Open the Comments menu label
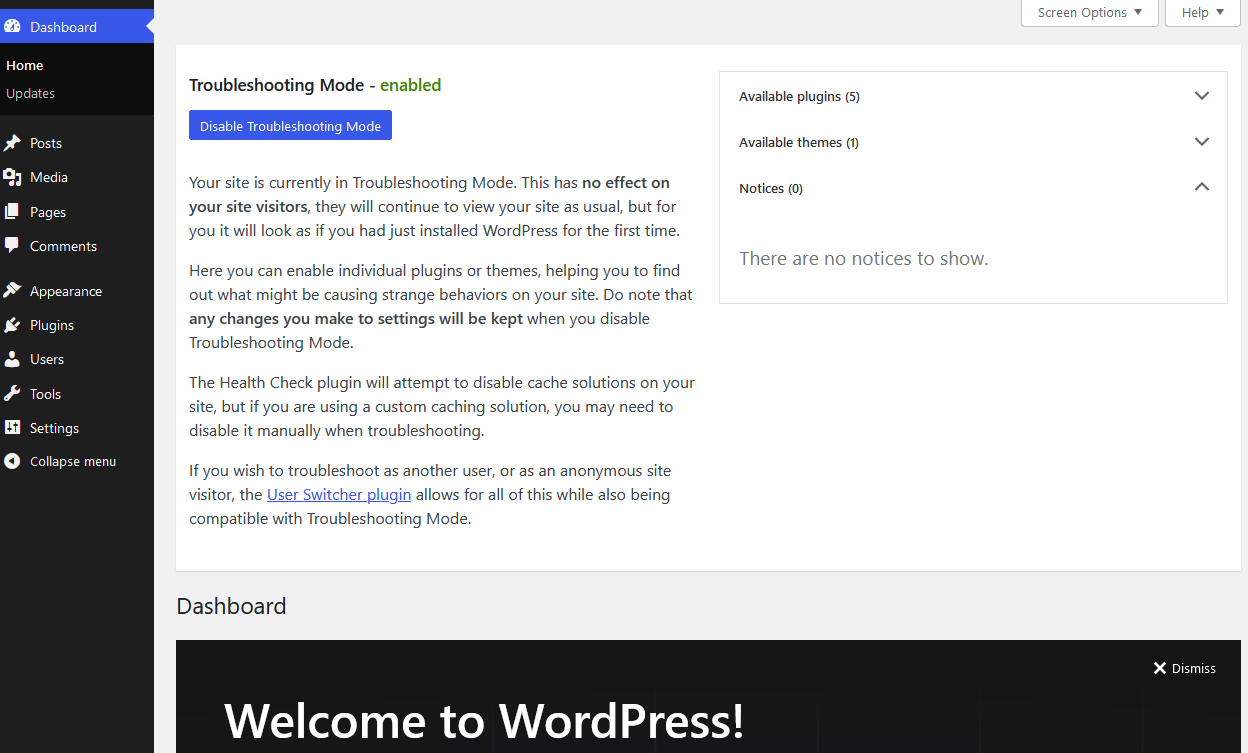This screenshot has height=753, width=1248. click(x=63, y=246)
